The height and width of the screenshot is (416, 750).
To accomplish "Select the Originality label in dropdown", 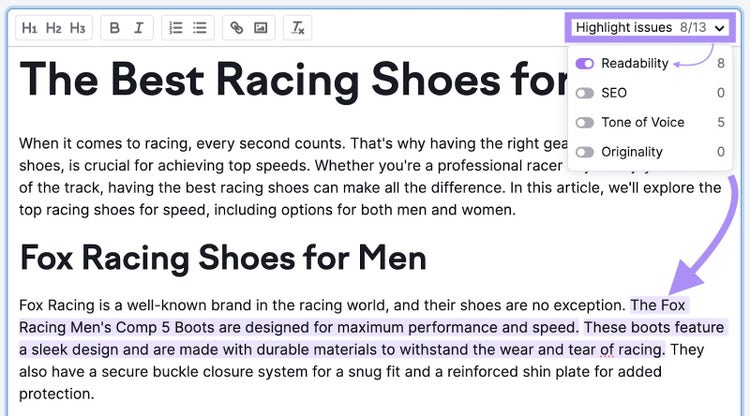I will coord(632,152).
